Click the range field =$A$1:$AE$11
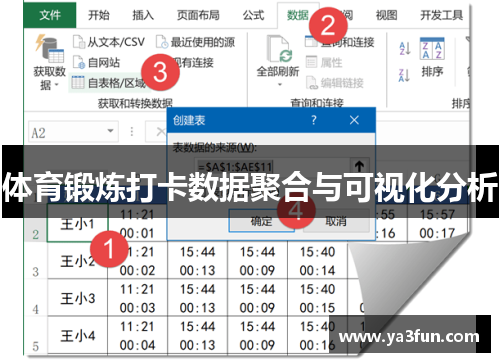This screenshot has height=362, width=500. pos(272,166)
